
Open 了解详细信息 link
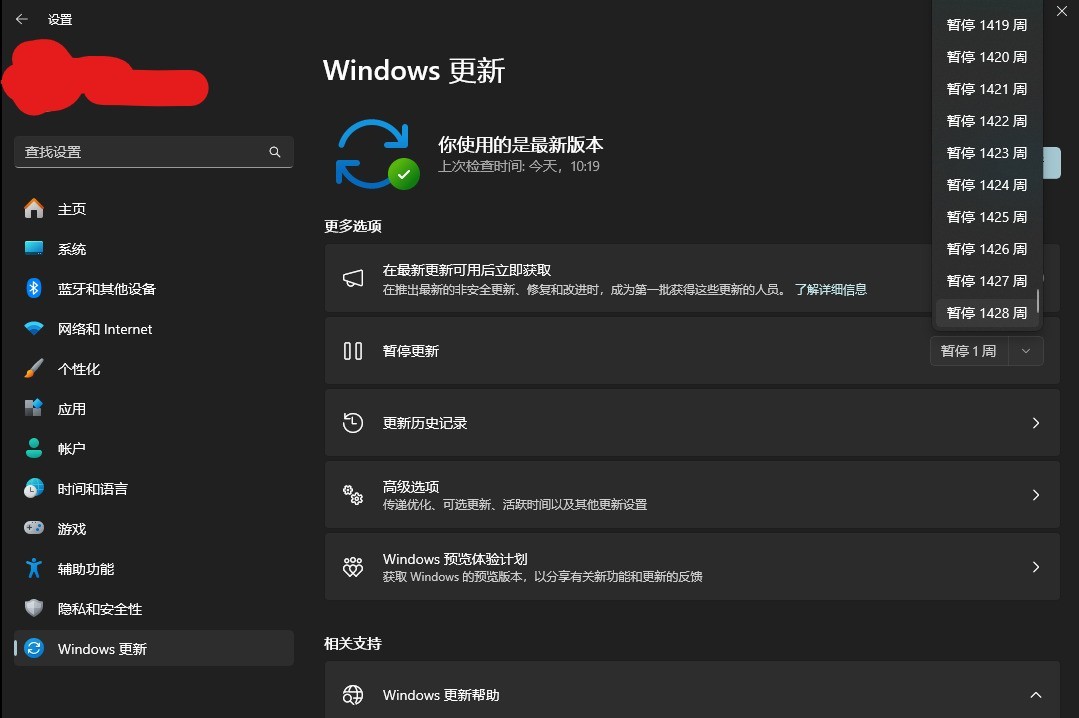coord(832,289)
